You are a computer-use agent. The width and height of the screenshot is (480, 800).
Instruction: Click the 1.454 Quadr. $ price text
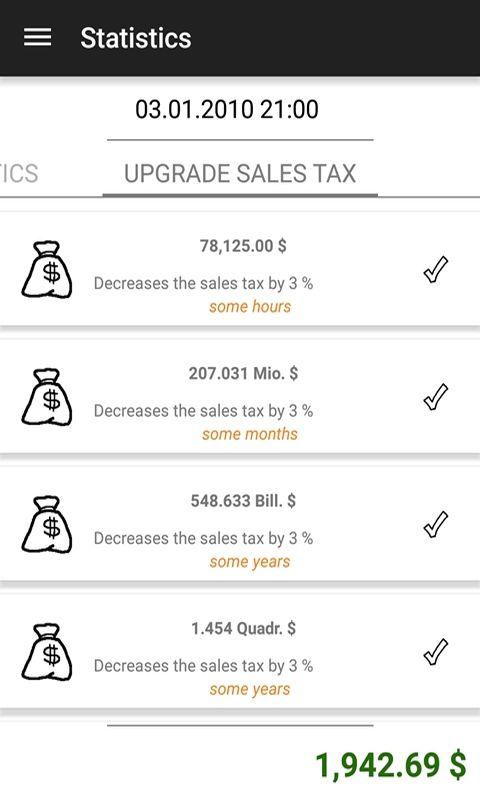coord(243,629)
